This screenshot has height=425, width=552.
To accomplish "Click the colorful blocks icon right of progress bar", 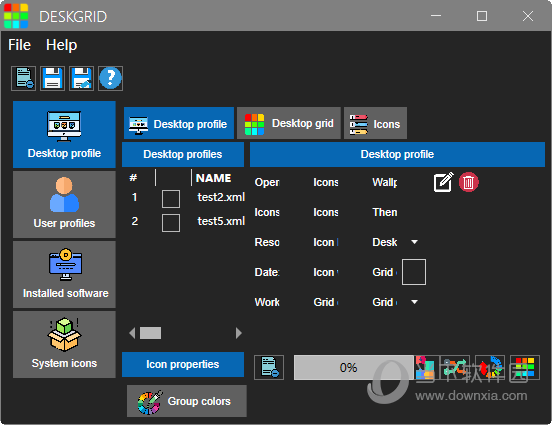I will pos(426,367).
